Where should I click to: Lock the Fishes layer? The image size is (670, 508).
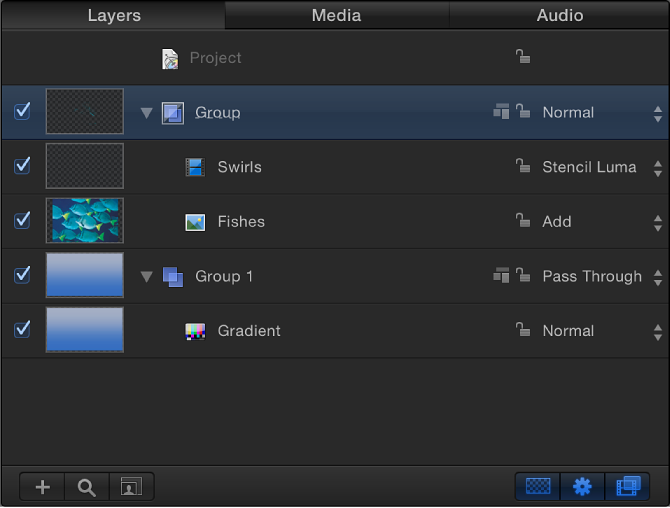pos(523,220)
